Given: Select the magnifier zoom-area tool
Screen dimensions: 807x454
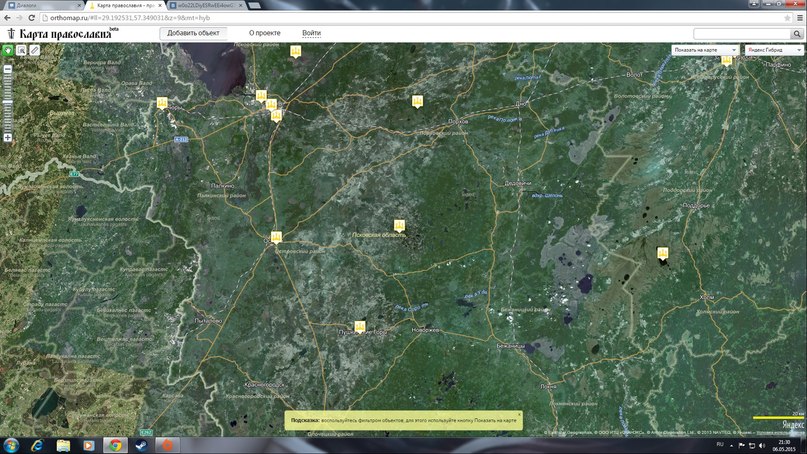Looking at the screenshot, I should (x=21, y=50).
